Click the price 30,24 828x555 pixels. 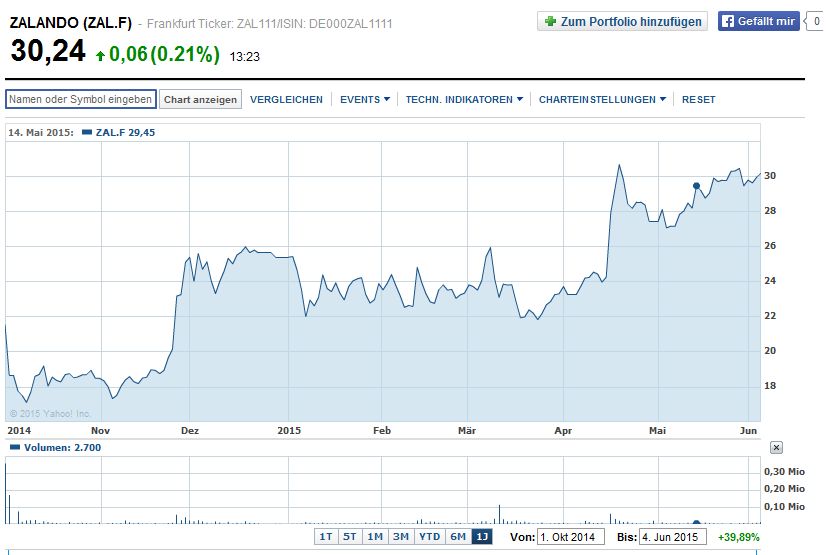click(x=48, y=51)
